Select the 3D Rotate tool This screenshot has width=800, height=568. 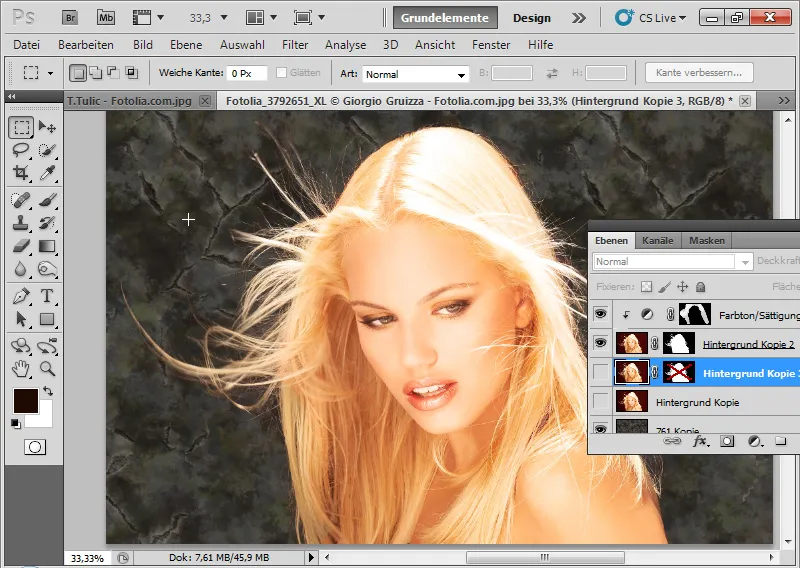coord(21,346)
